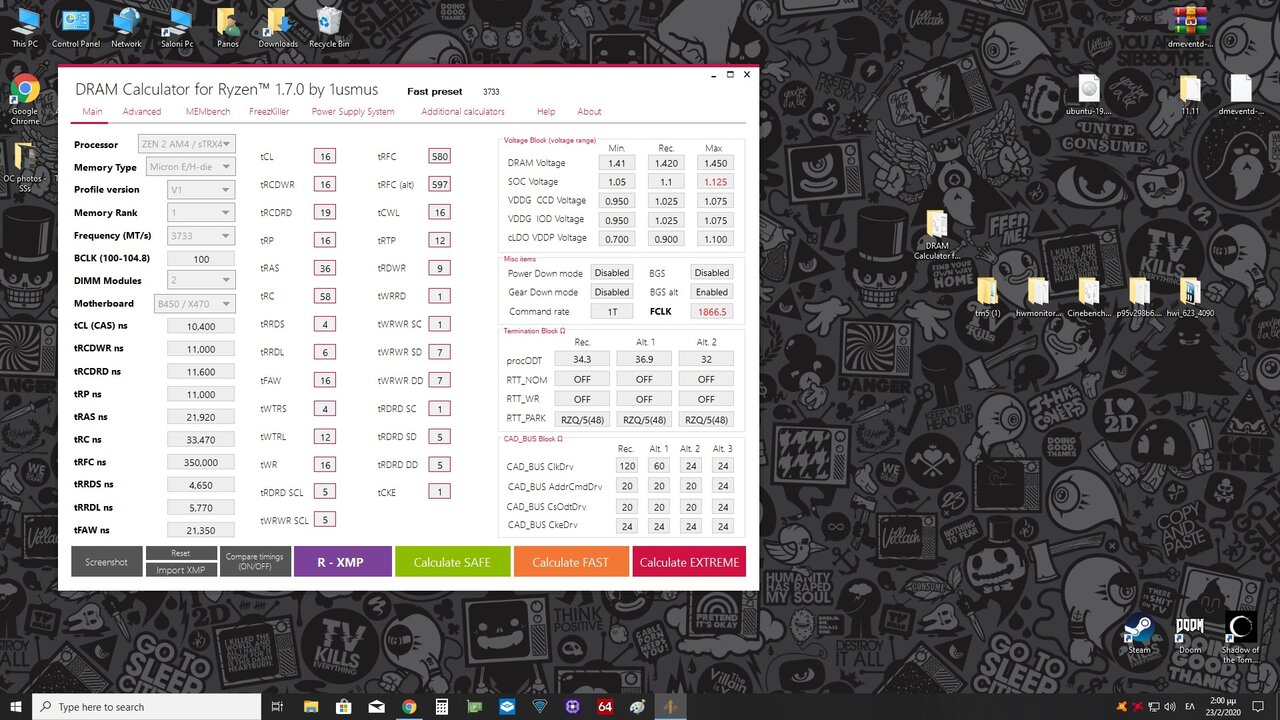
Task: Toggle the BGS alt Enabled field
Action: coord(711,292)
